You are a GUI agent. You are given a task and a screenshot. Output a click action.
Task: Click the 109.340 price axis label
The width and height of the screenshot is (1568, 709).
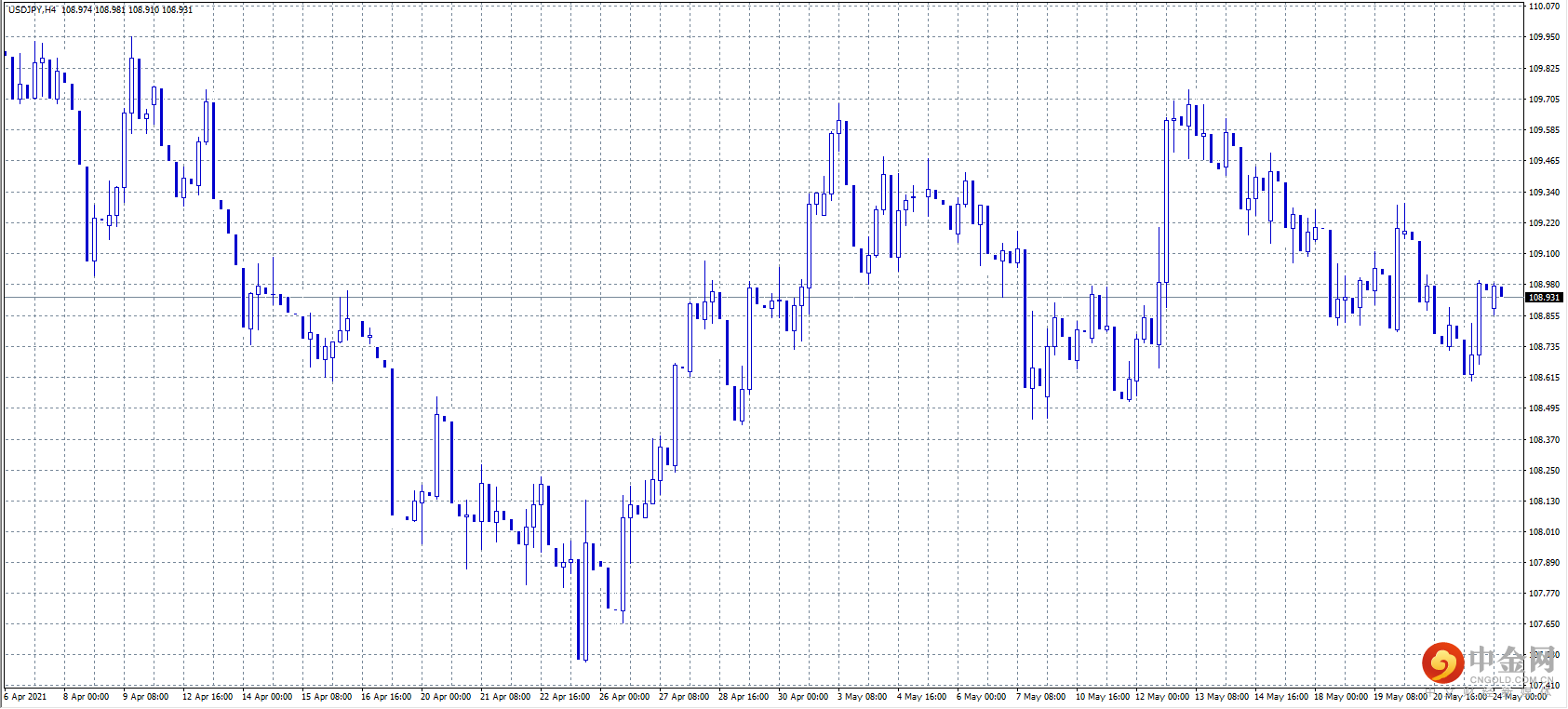1545,193
